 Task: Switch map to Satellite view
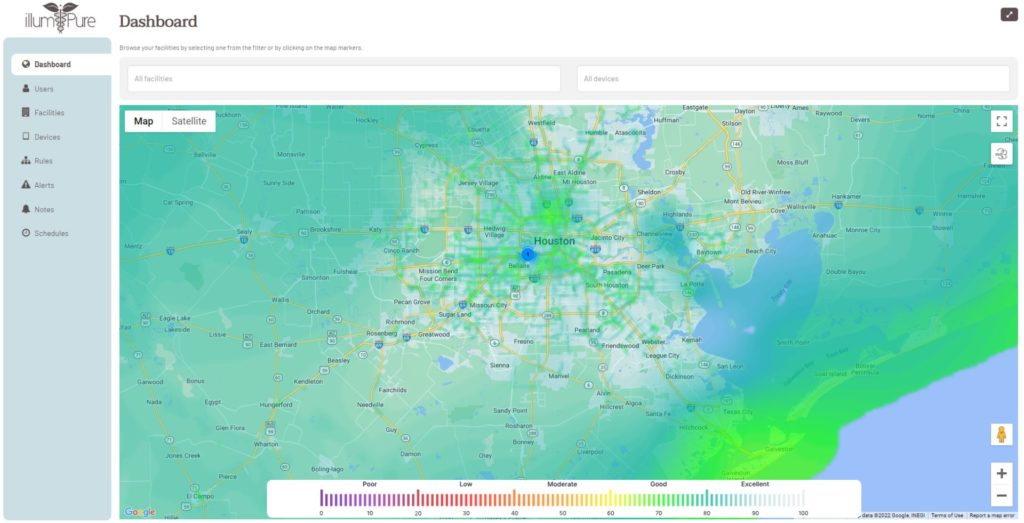189,121
